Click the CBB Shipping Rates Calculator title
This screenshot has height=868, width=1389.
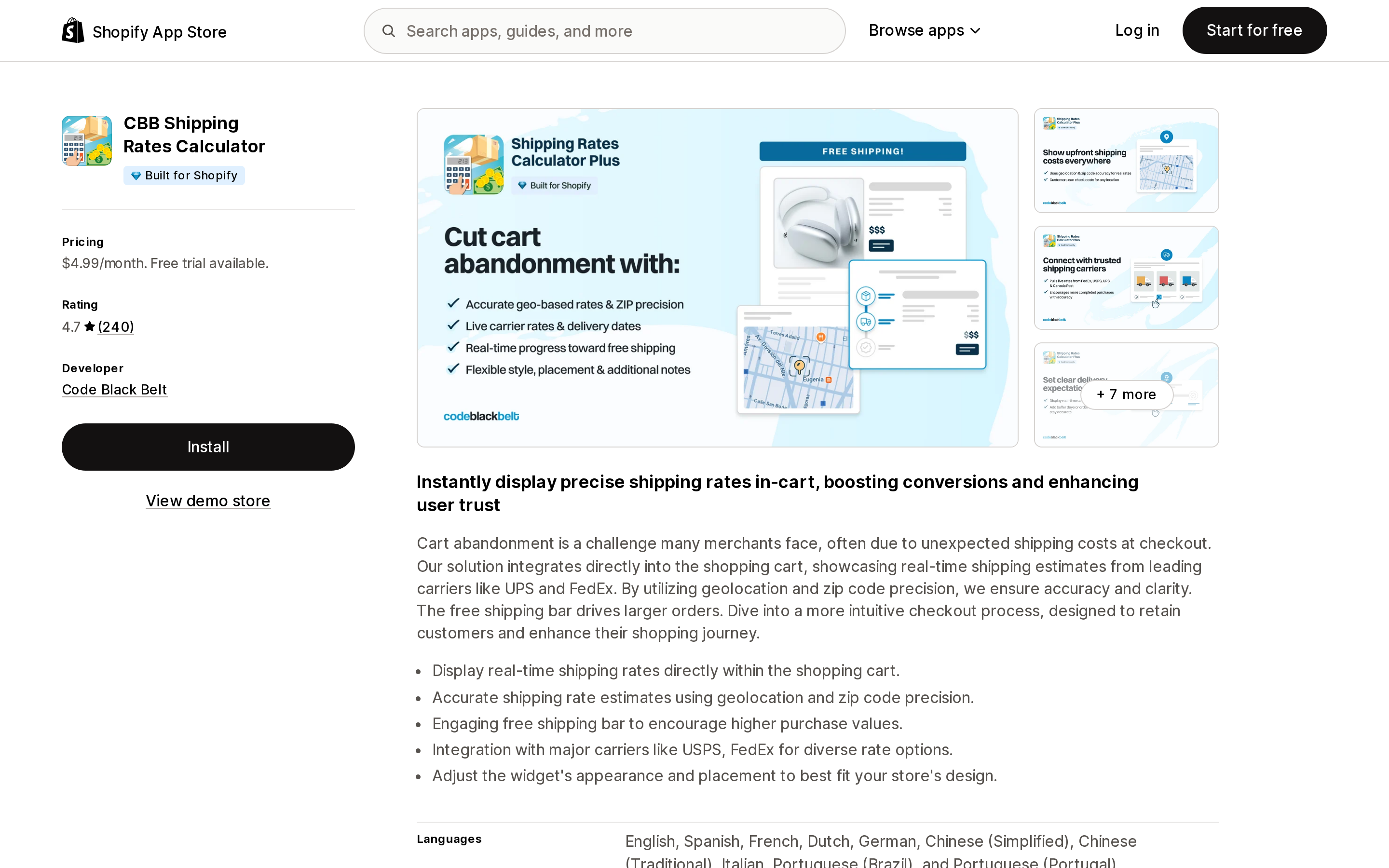tap(194, 135)
